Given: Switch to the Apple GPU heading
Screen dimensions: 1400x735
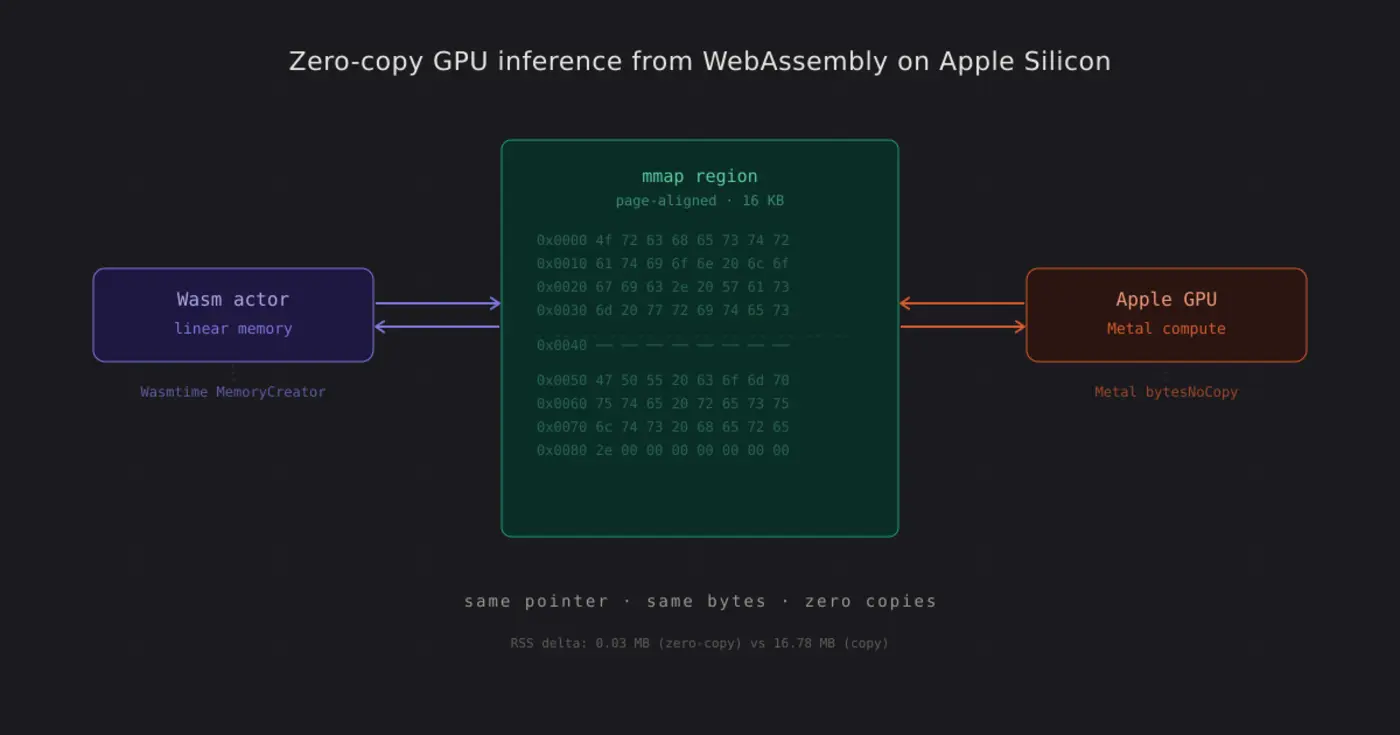Looking at the screenshot, I should pyautogui.click(x=1166, y=299).
